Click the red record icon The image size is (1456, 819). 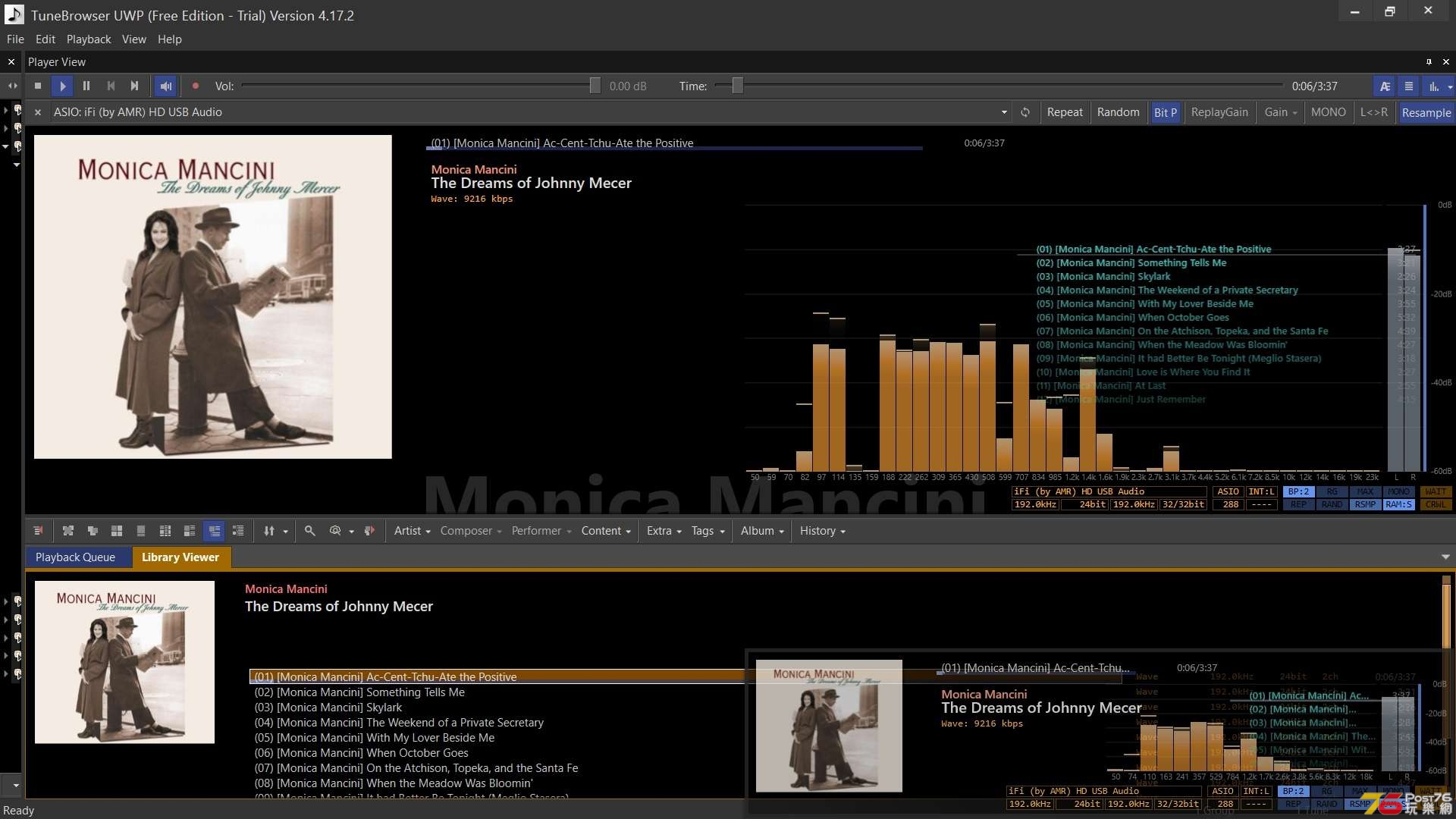pos(196,86)
